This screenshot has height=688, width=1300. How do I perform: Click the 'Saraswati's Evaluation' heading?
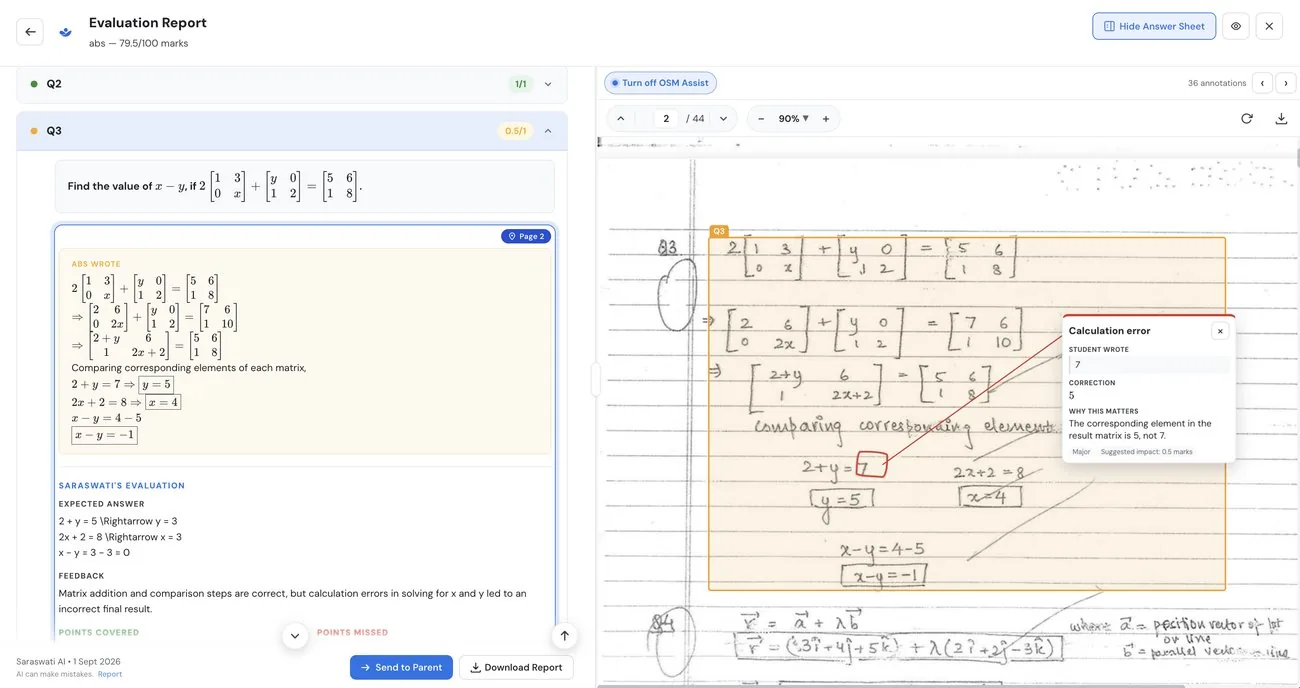click(121, 486)
